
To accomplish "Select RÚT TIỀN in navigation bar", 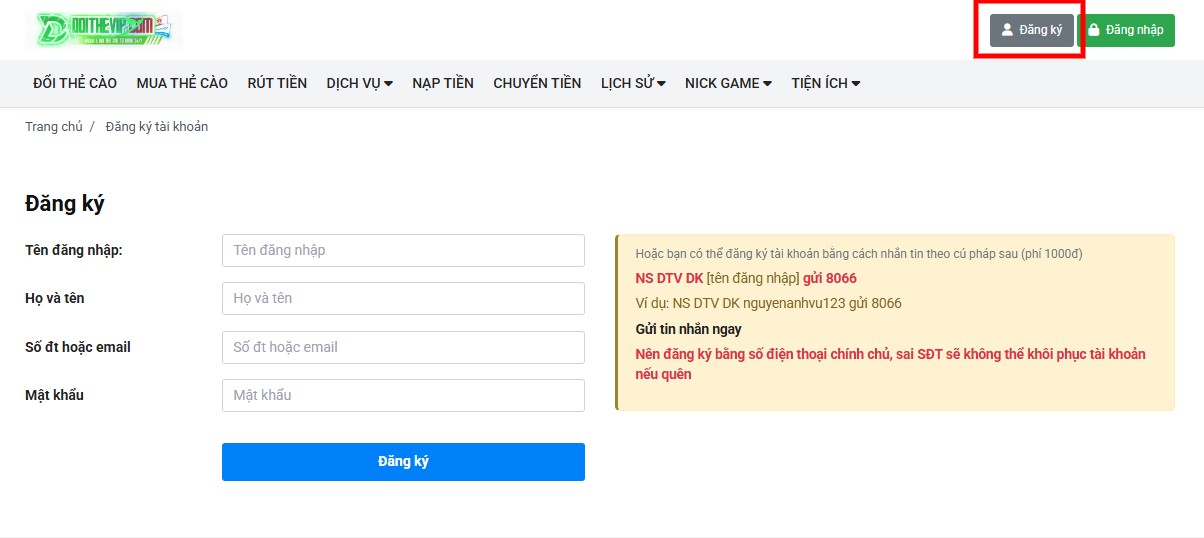I will [x=277, y=83].
